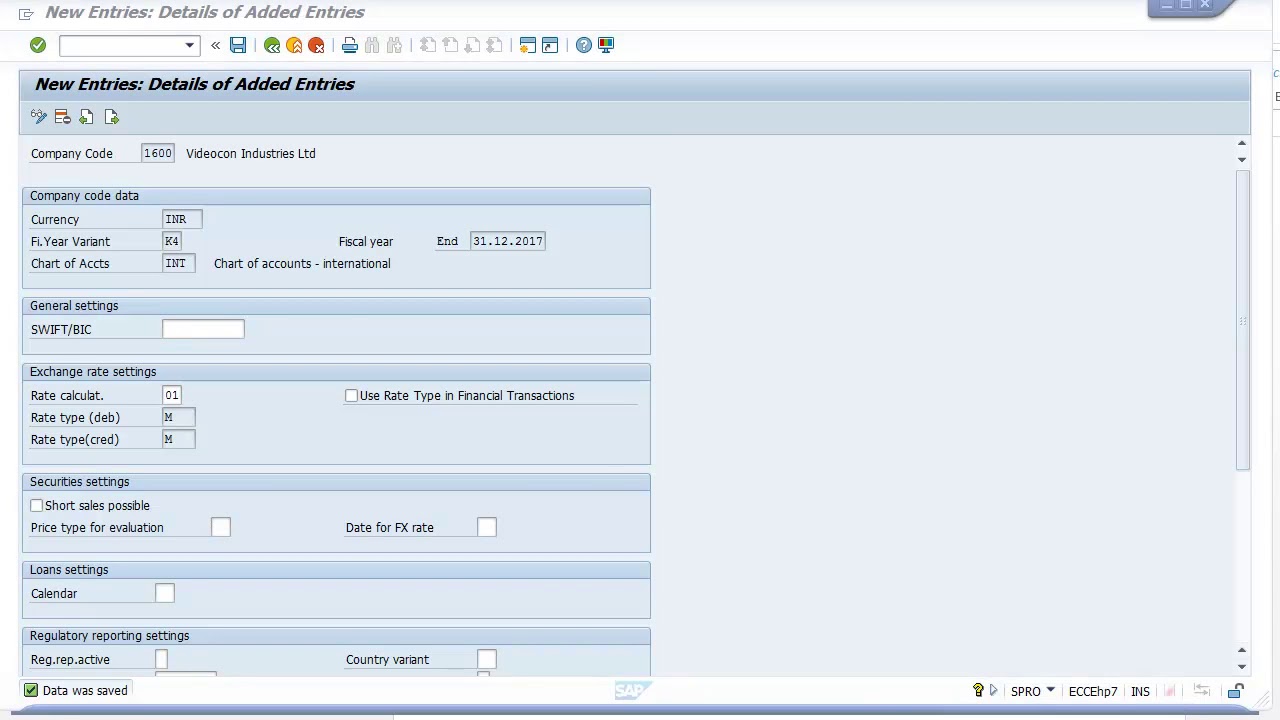Click the red Cancel icon
The image size is (1280, 720).
316,45
